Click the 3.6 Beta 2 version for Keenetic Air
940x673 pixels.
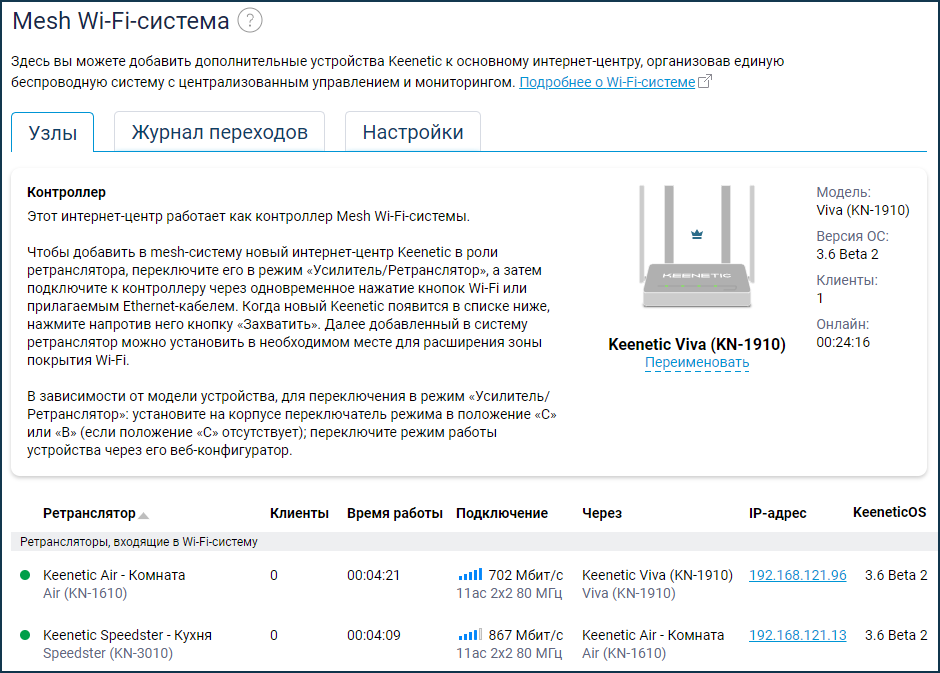[896, 575]
